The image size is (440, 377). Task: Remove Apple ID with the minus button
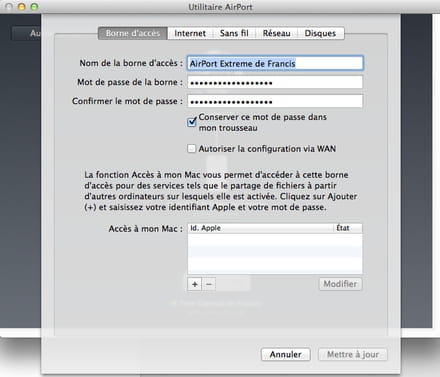click(209, 284)
